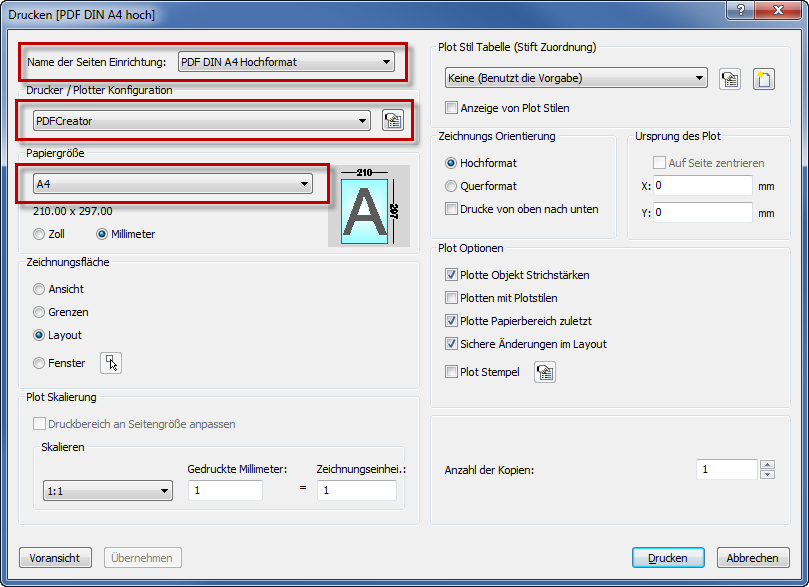Click the X origin input field
Image resolution: width=809 pixels, height=587 pixels.
tap(703, 186)
